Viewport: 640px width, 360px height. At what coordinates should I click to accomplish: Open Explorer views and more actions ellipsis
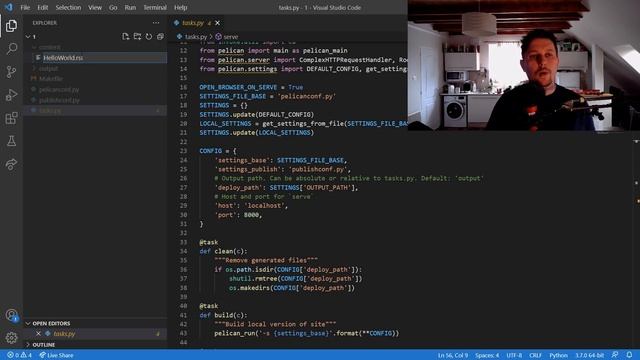[156, 23]
